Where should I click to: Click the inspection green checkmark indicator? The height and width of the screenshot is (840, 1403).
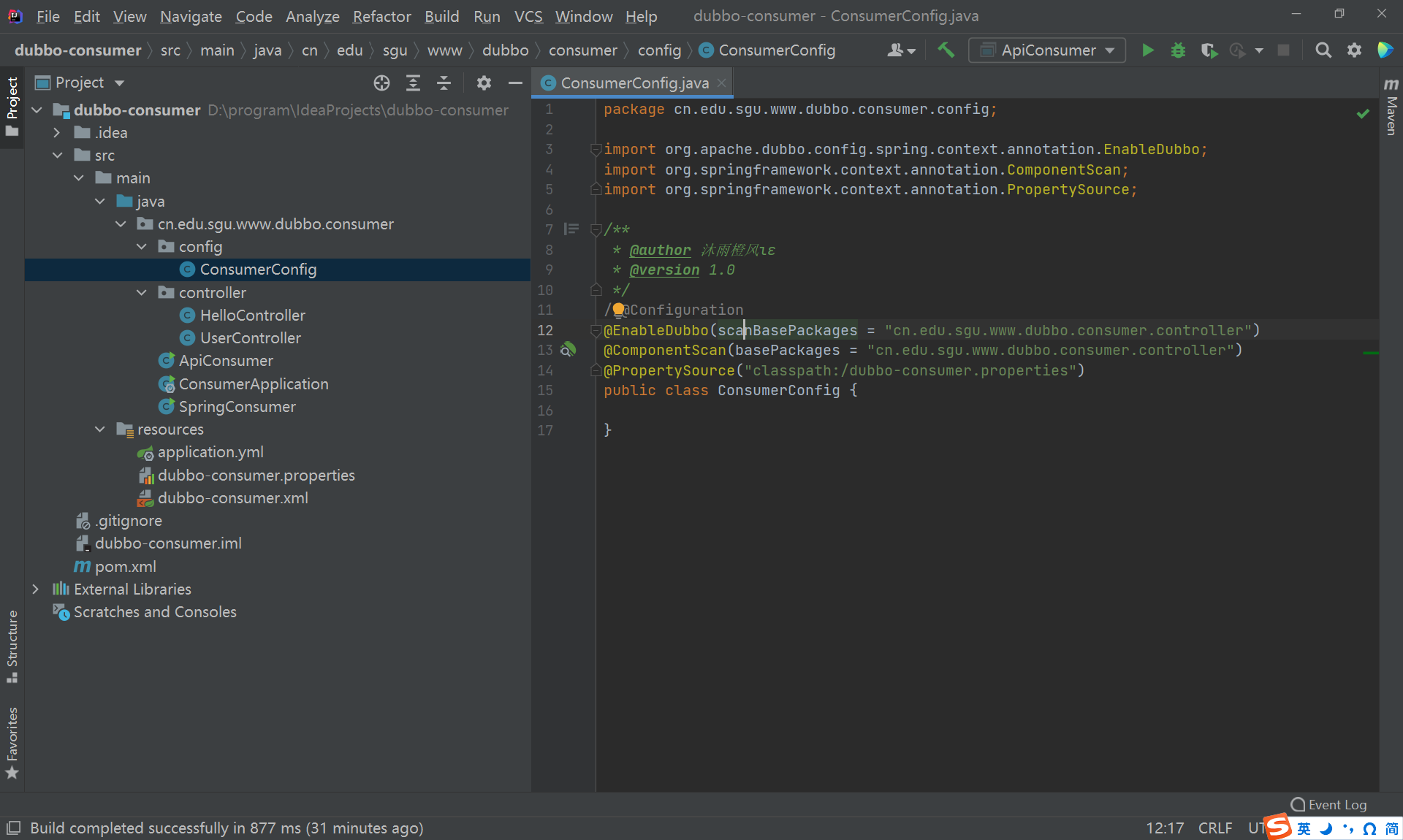[1363, 113]
